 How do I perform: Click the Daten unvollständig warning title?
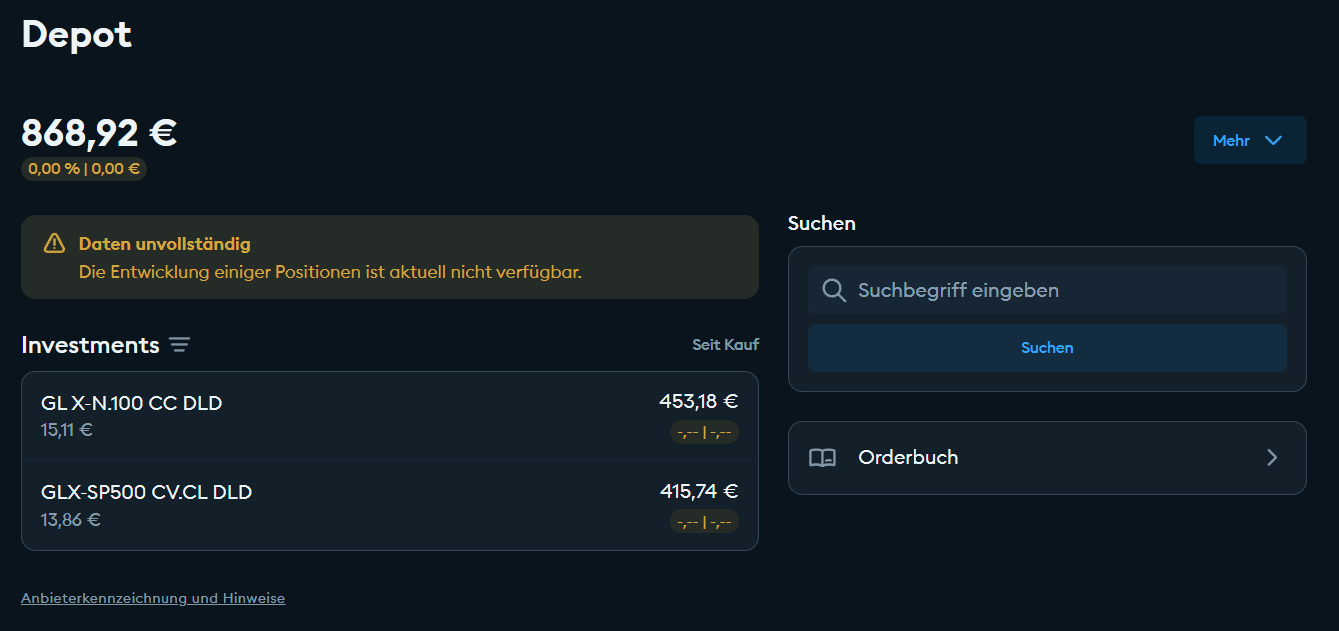[x=165, y=244]
